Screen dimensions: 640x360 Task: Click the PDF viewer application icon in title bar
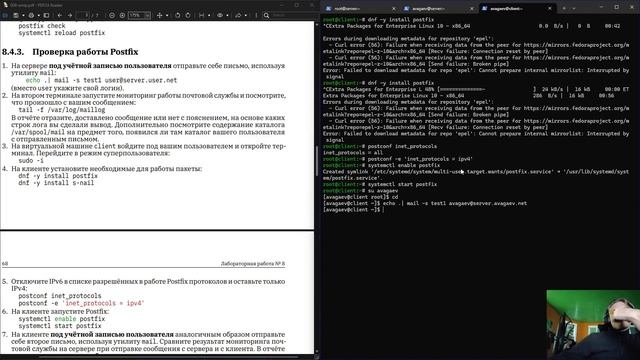(6, 5)
